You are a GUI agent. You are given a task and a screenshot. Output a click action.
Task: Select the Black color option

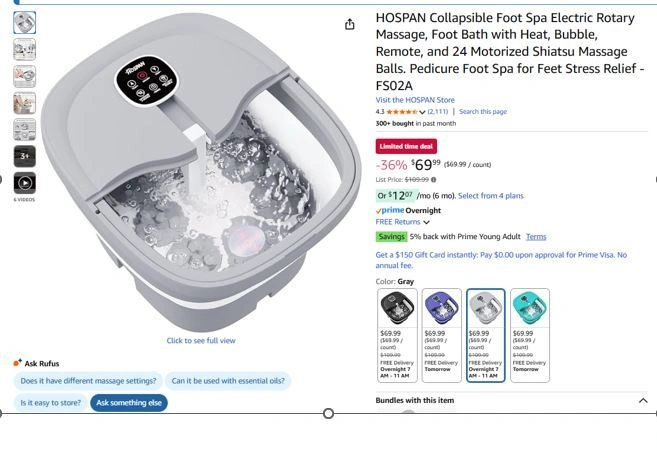tap(397, 335)
